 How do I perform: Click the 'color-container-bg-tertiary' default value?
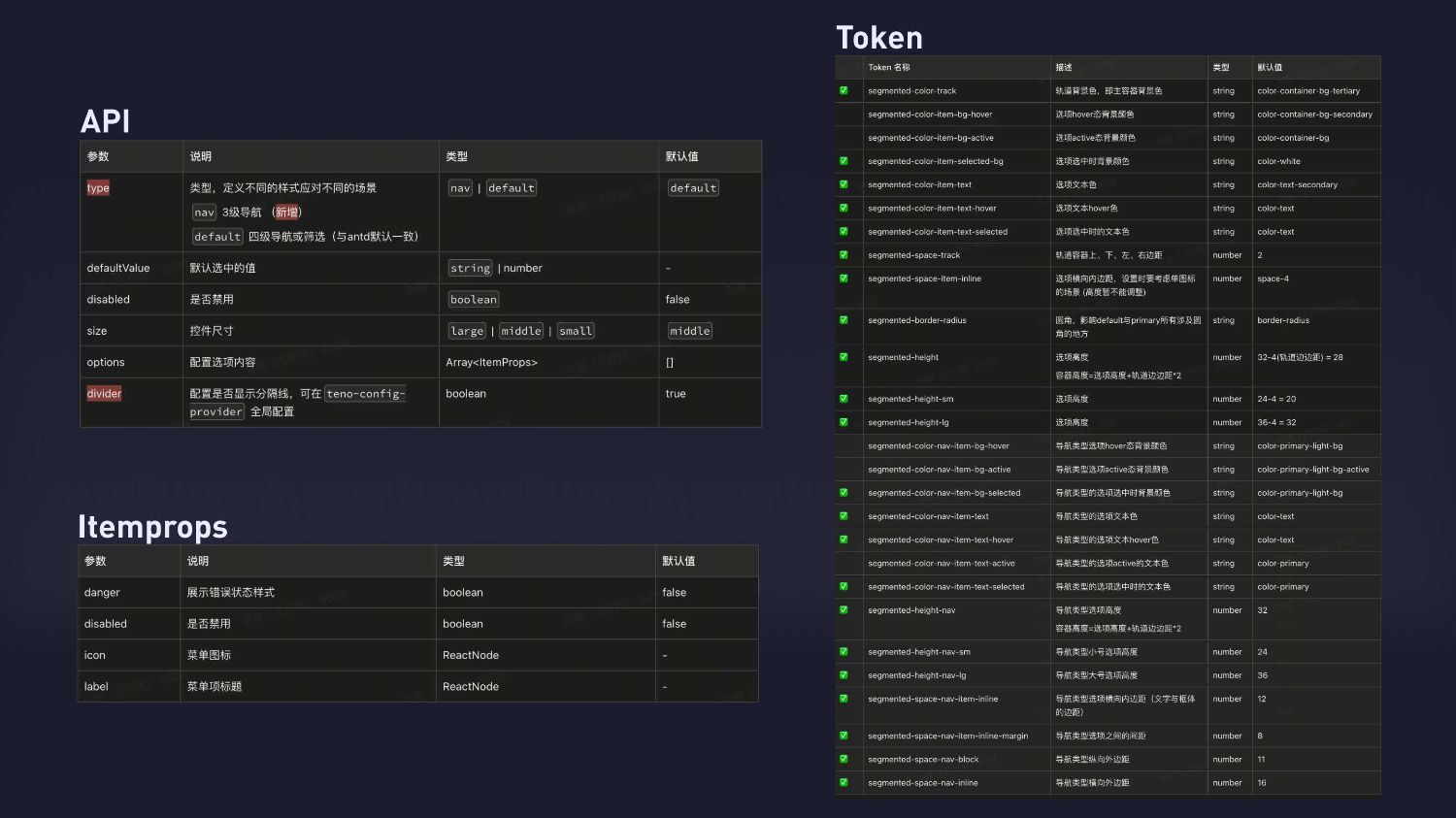pyautogui.click(x=1308, y=91)
